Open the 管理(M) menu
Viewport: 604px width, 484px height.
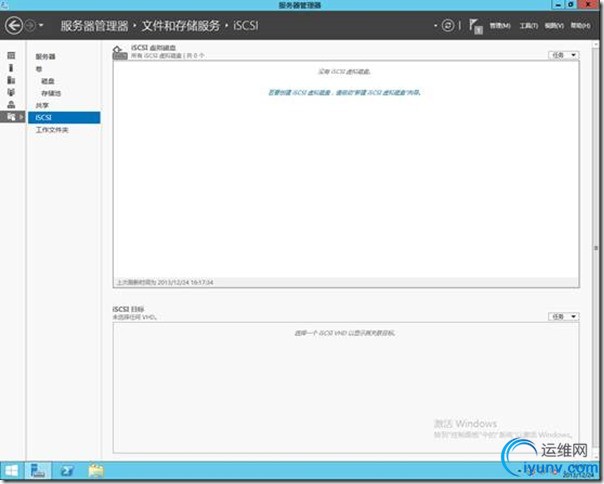coord(500,25)
